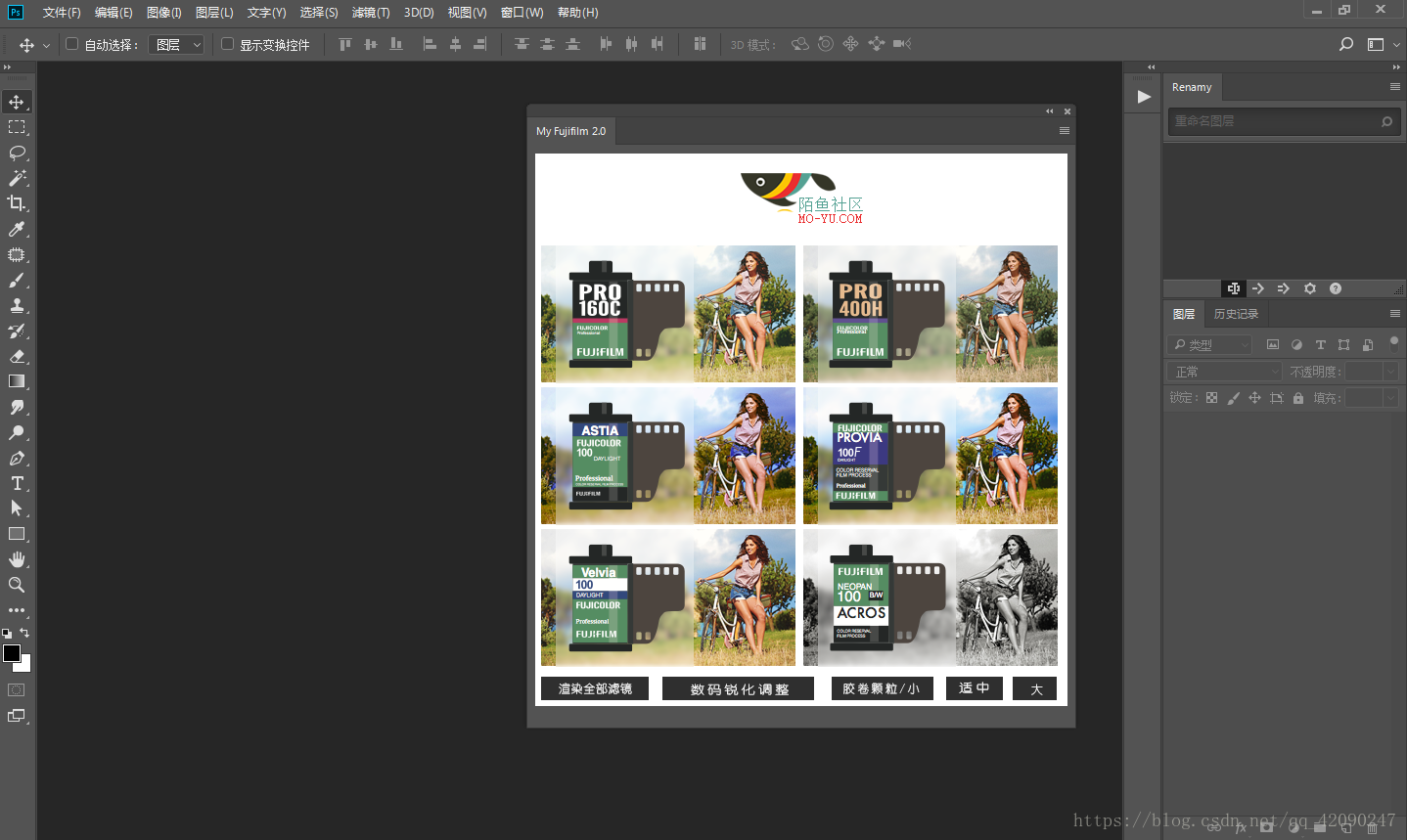The width and height of the screenshot is (1407, 840).
Task: Toggle lock all padlock icon
Action: 1298,398
